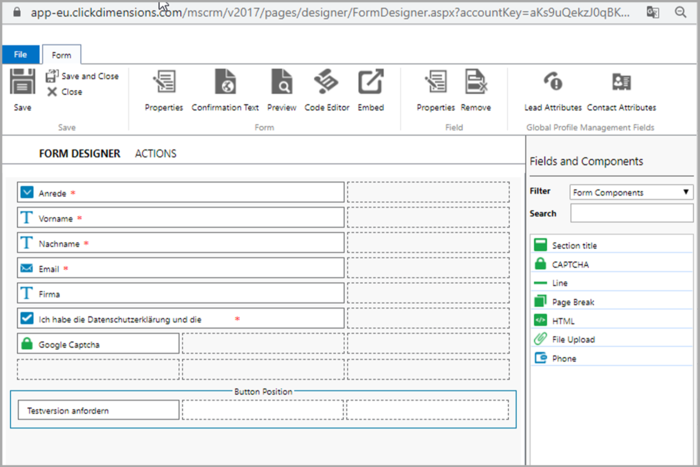Image resolution: width=700 pixels, height=467 pixels.
Task: Select the Section title component
Action: point(612,245)
